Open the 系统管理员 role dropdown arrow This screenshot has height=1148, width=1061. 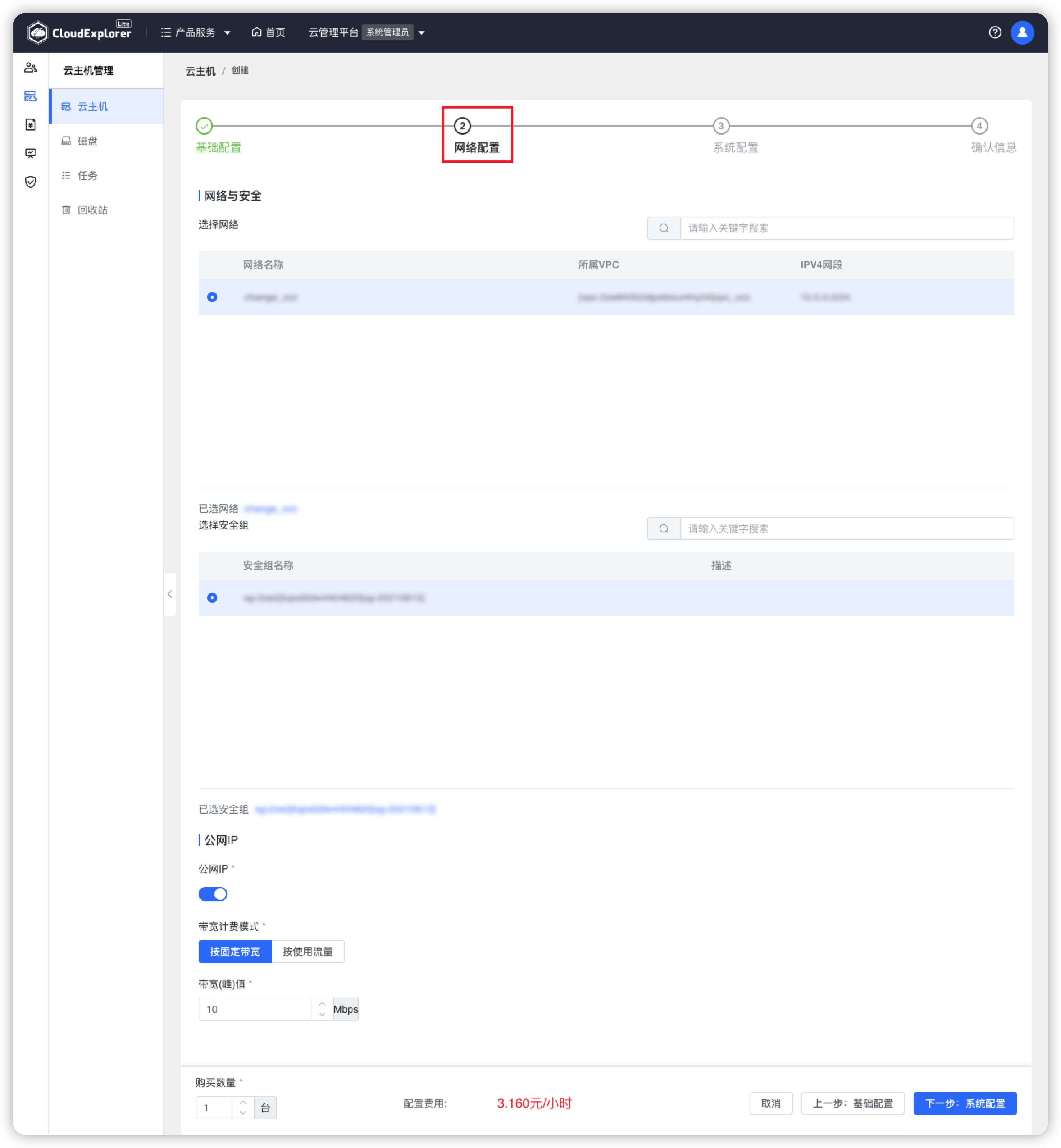tap(422, 33)
